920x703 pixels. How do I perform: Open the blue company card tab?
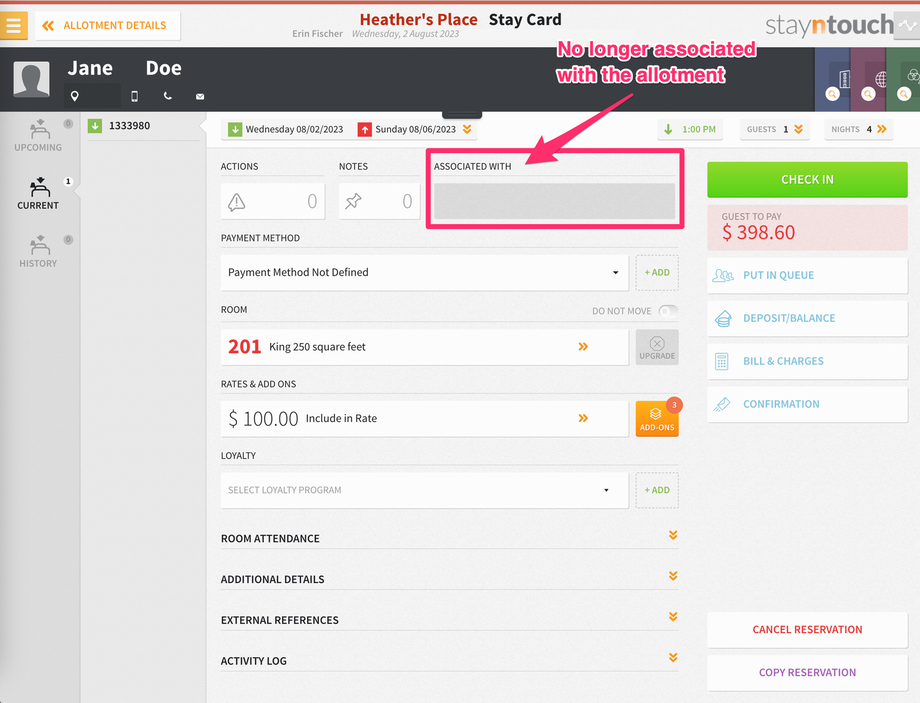[832, 79]
